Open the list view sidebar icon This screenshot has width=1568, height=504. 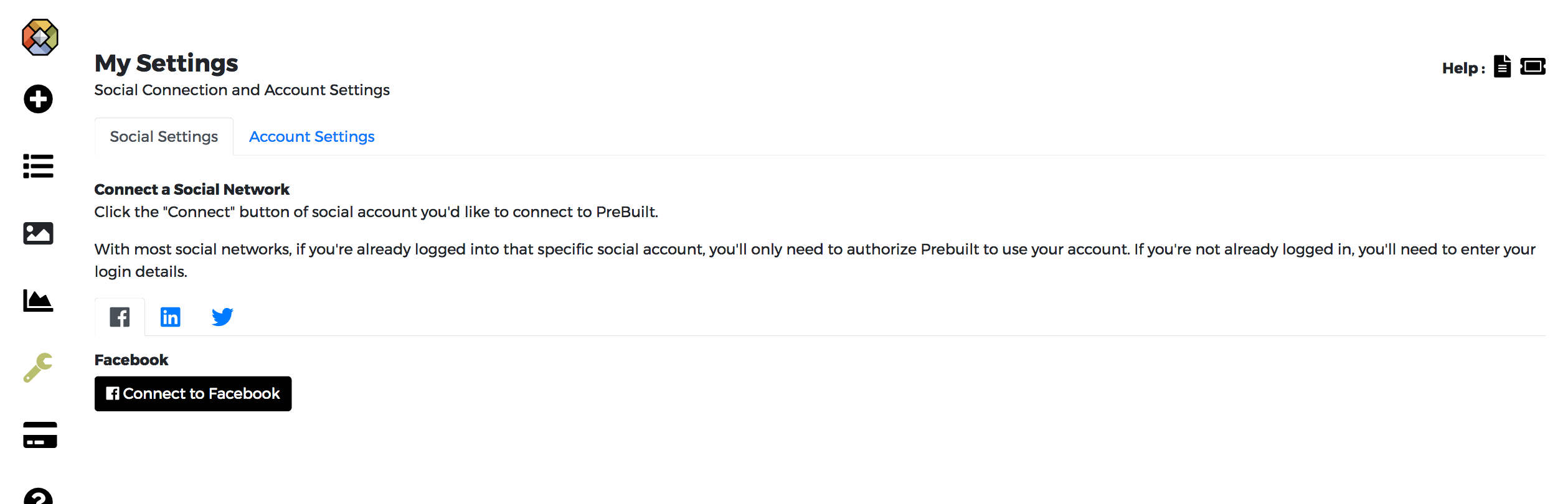pos(39,166)
